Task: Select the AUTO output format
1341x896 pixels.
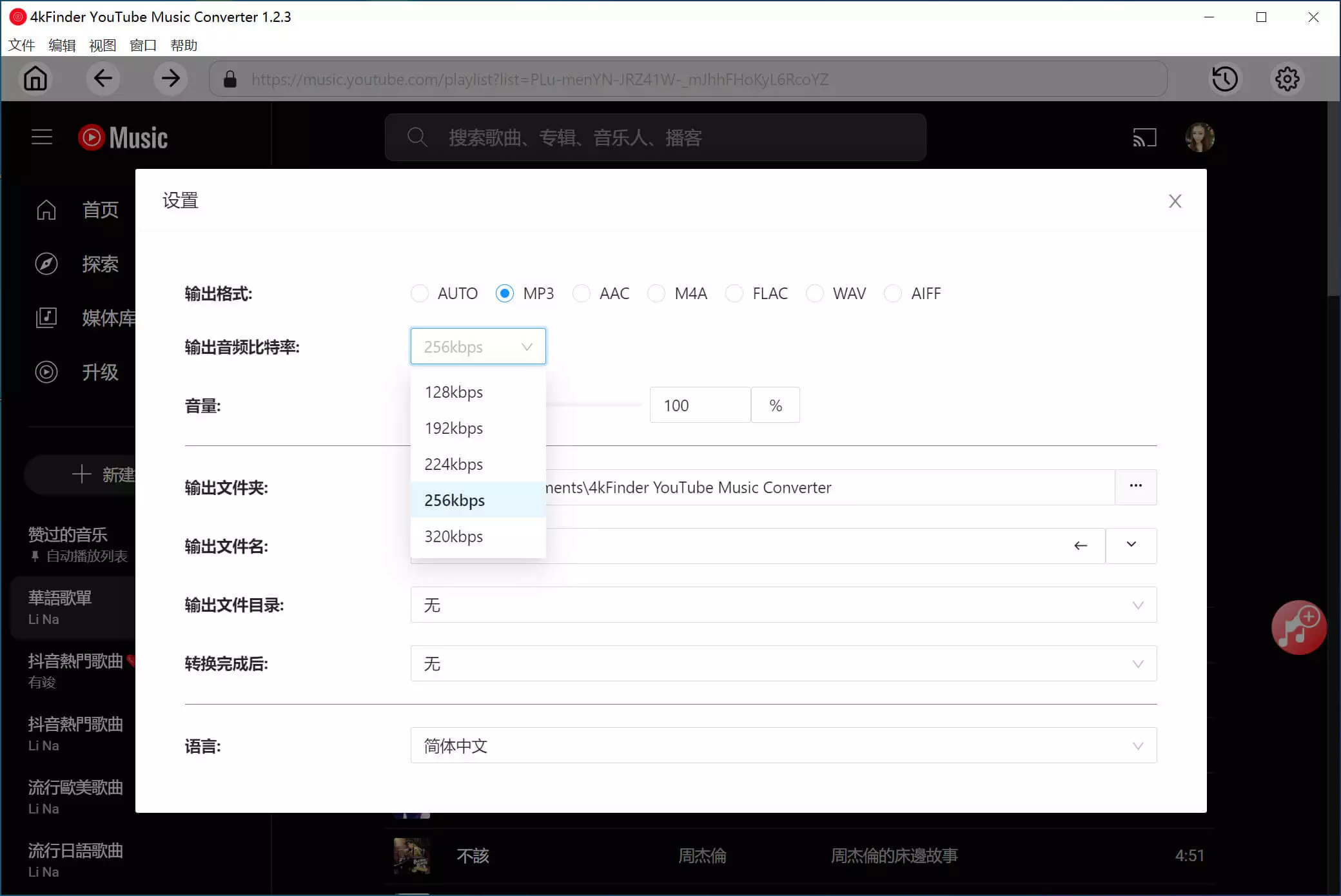Action: (x=444, y=294)
